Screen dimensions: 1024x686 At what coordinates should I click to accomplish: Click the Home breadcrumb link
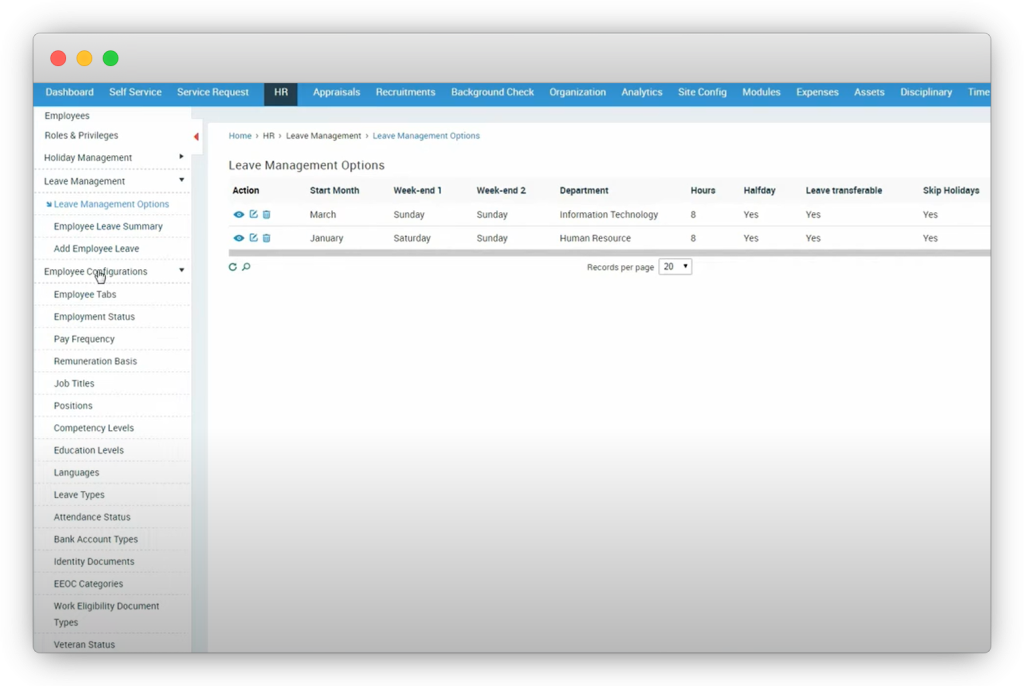(x=240, y=136)
